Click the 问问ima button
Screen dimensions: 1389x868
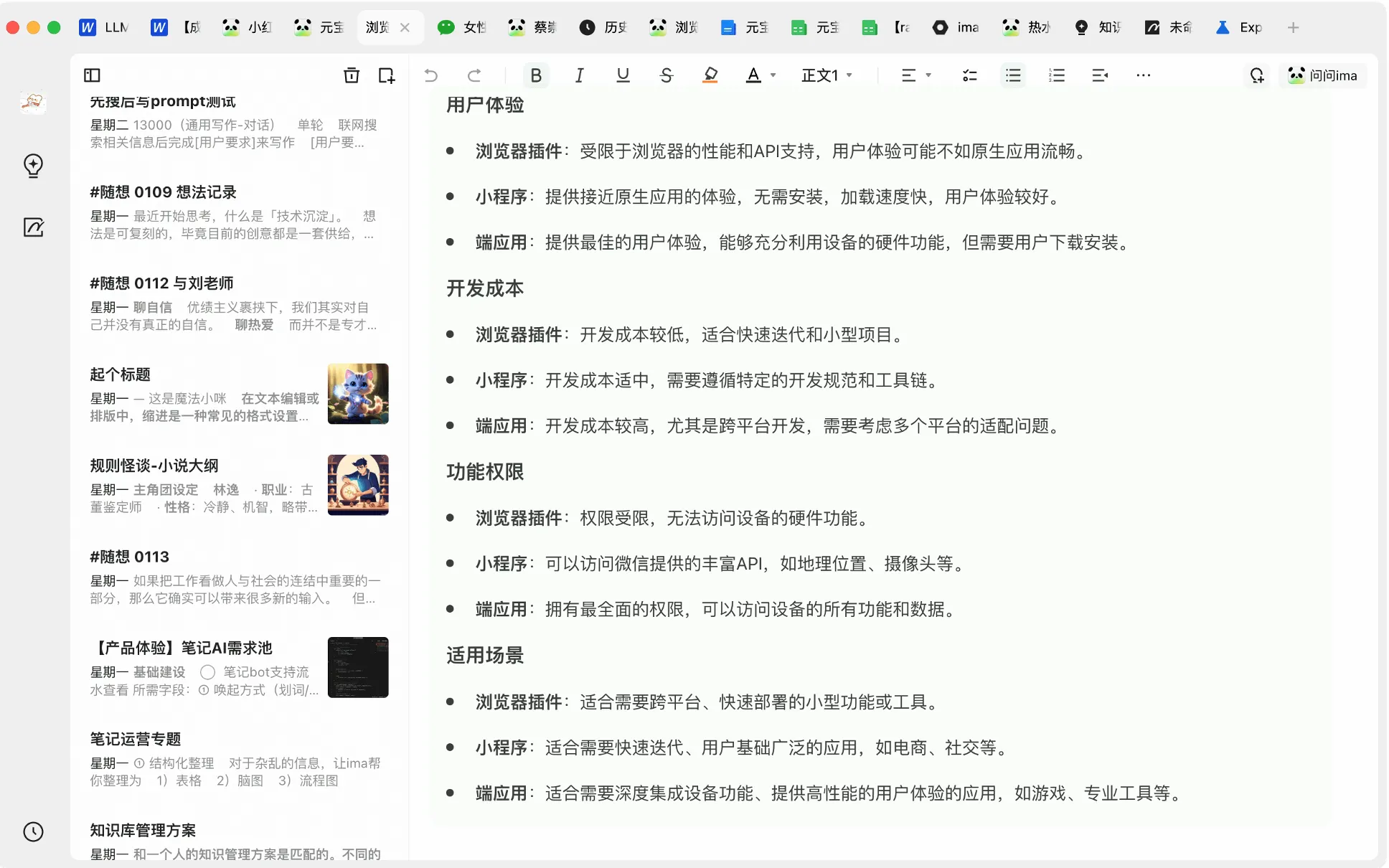pyautogui.click(x=1322, y=75)
